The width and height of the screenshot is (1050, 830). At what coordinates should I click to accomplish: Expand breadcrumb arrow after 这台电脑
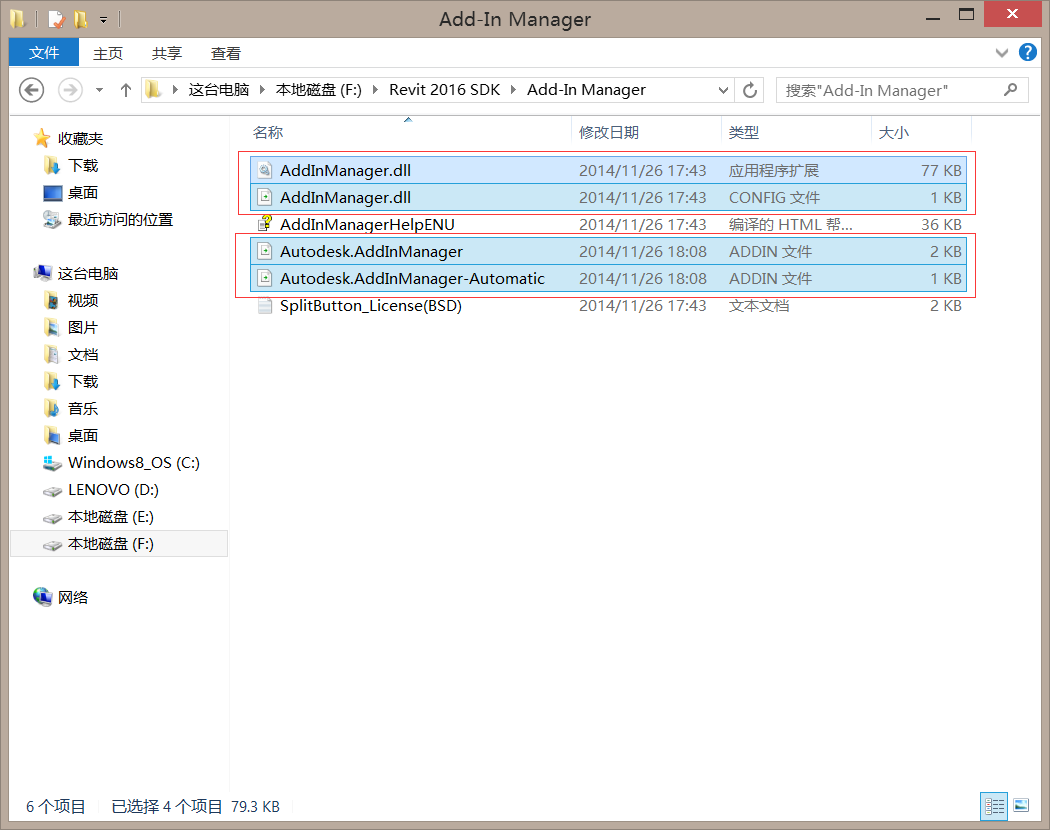tap(262, 90)
